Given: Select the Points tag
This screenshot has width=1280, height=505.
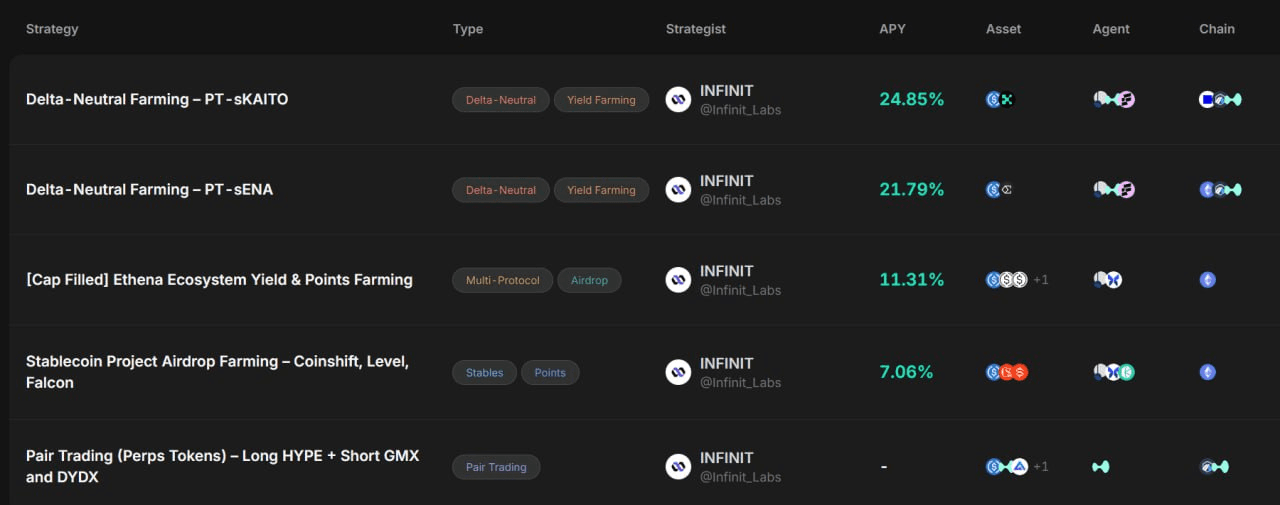Looking at the screenshot, I should pyautogui.click(x=550, y=373).
